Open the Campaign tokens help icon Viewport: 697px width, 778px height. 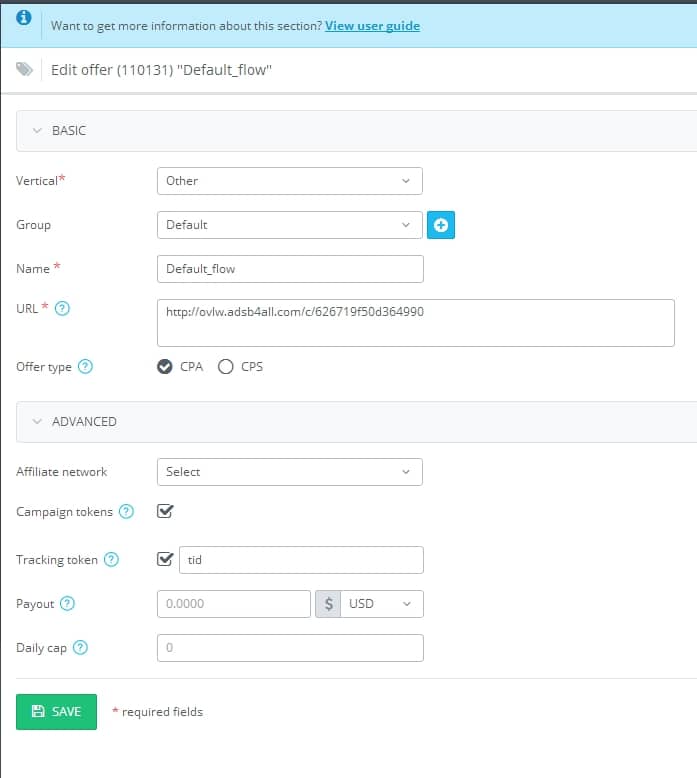point(127,512)
